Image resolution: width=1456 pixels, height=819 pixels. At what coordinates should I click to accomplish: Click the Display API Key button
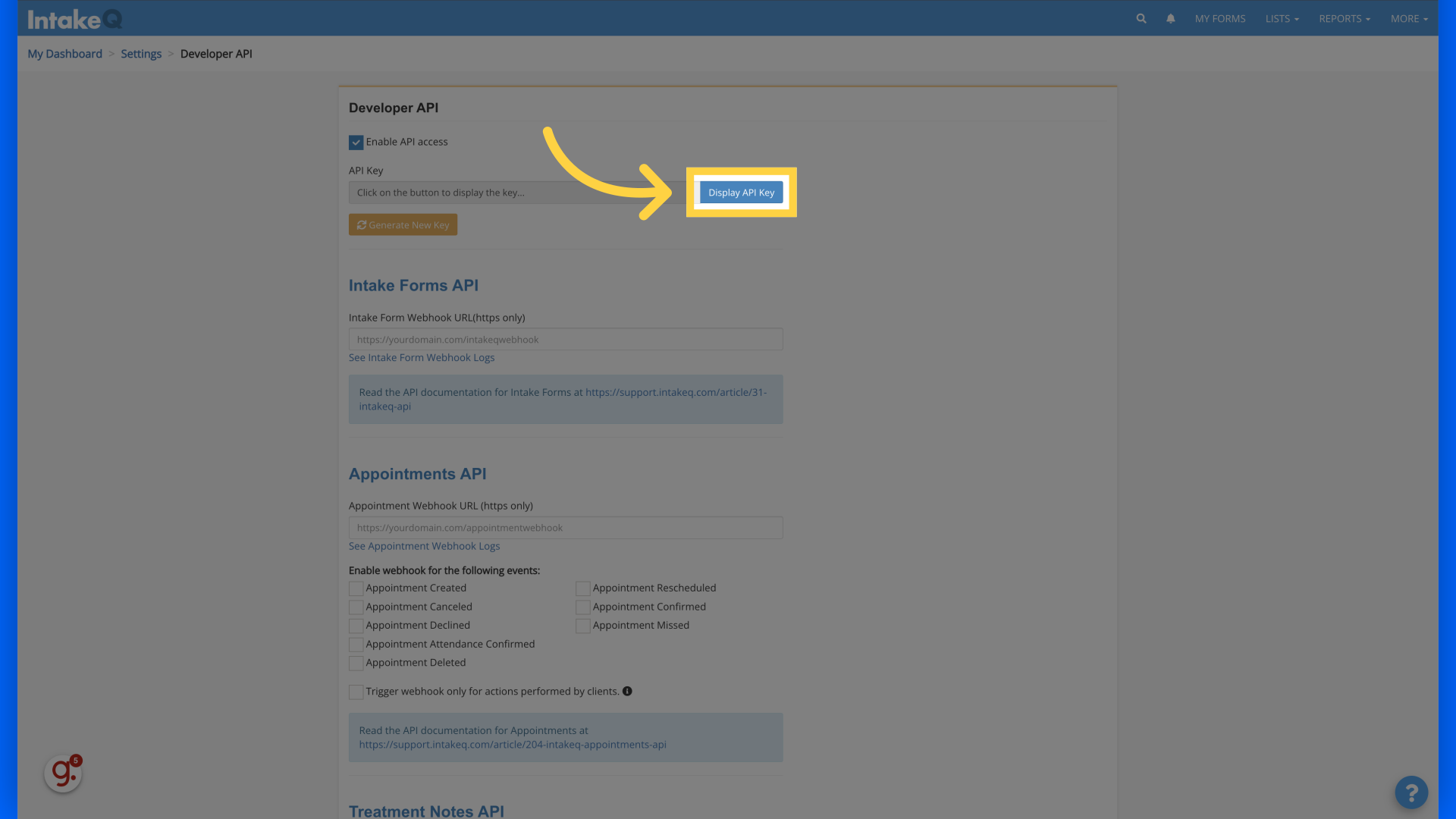[741, 192]
